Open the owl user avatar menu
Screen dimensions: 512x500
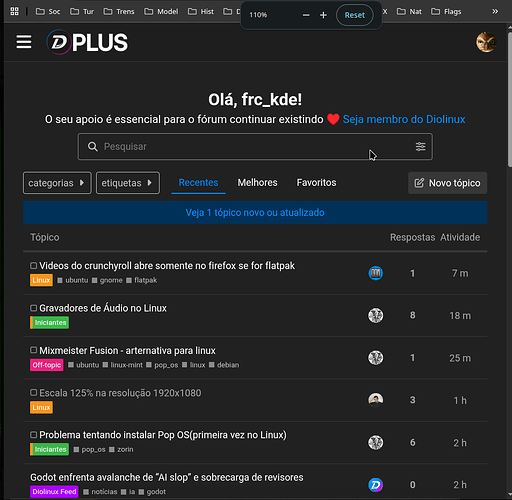[x=486, y=42]
